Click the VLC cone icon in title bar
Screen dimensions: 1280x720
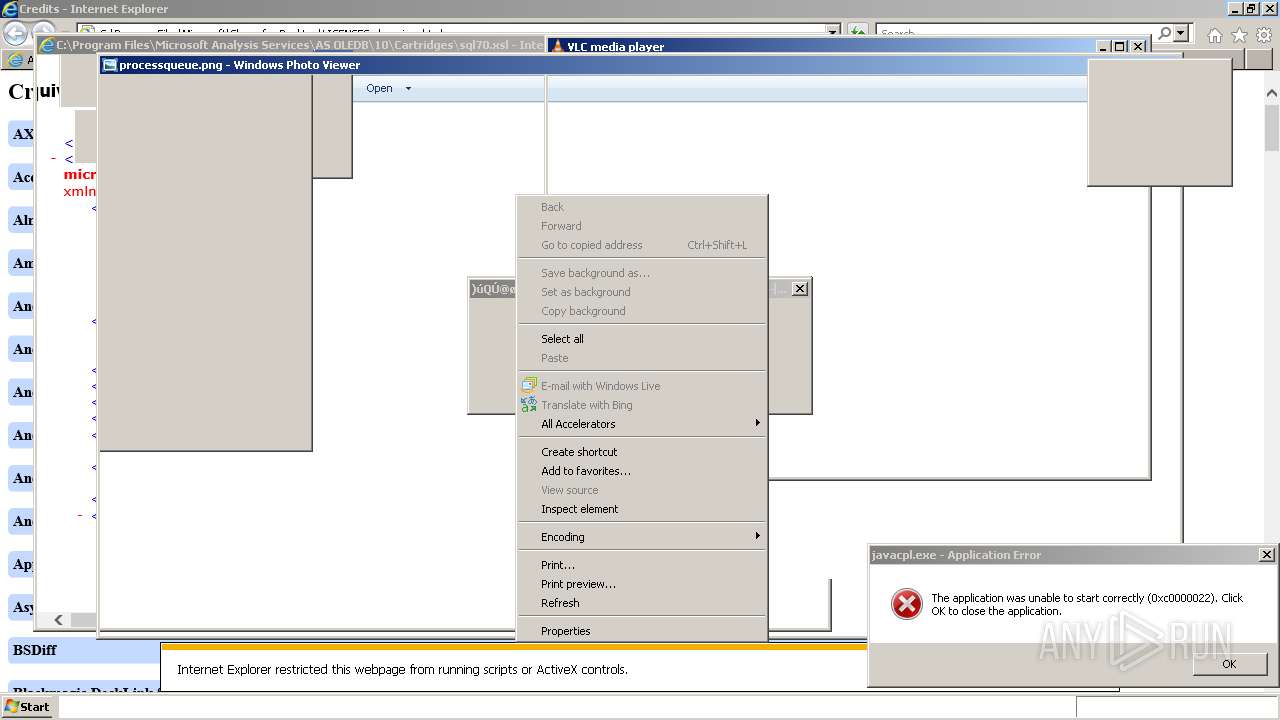[x=557, y=46]
